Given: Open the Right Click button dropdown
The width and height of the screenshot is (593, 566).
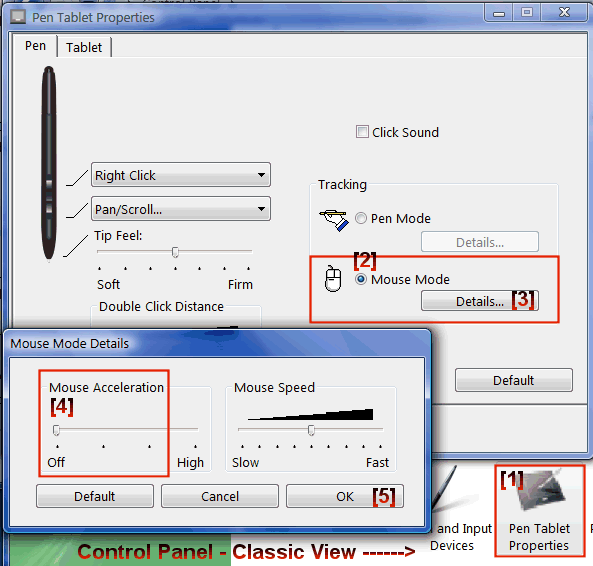Looking at the screenshot, I should pyautogui.click(x=181, y=175).
